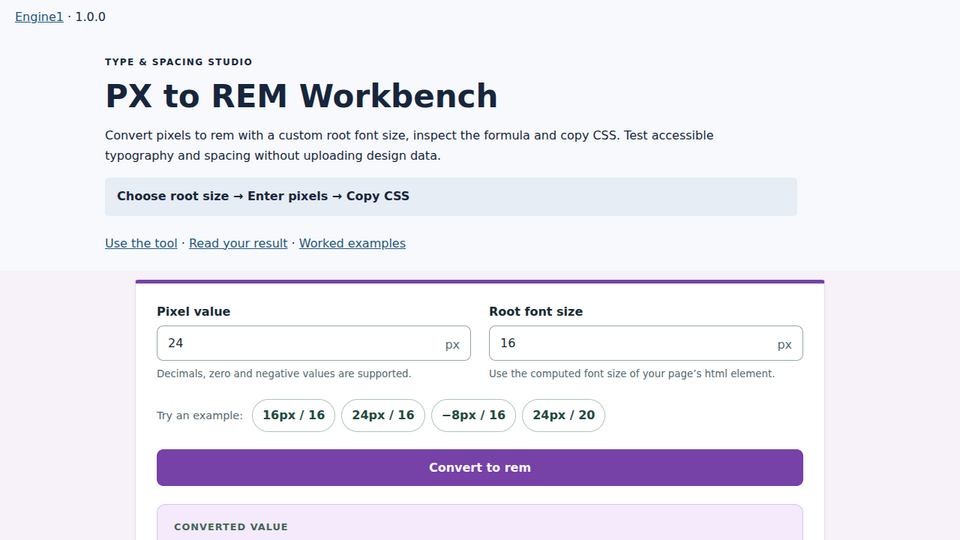
Task: Click the Convert to rem button
Action: point(480,468)
